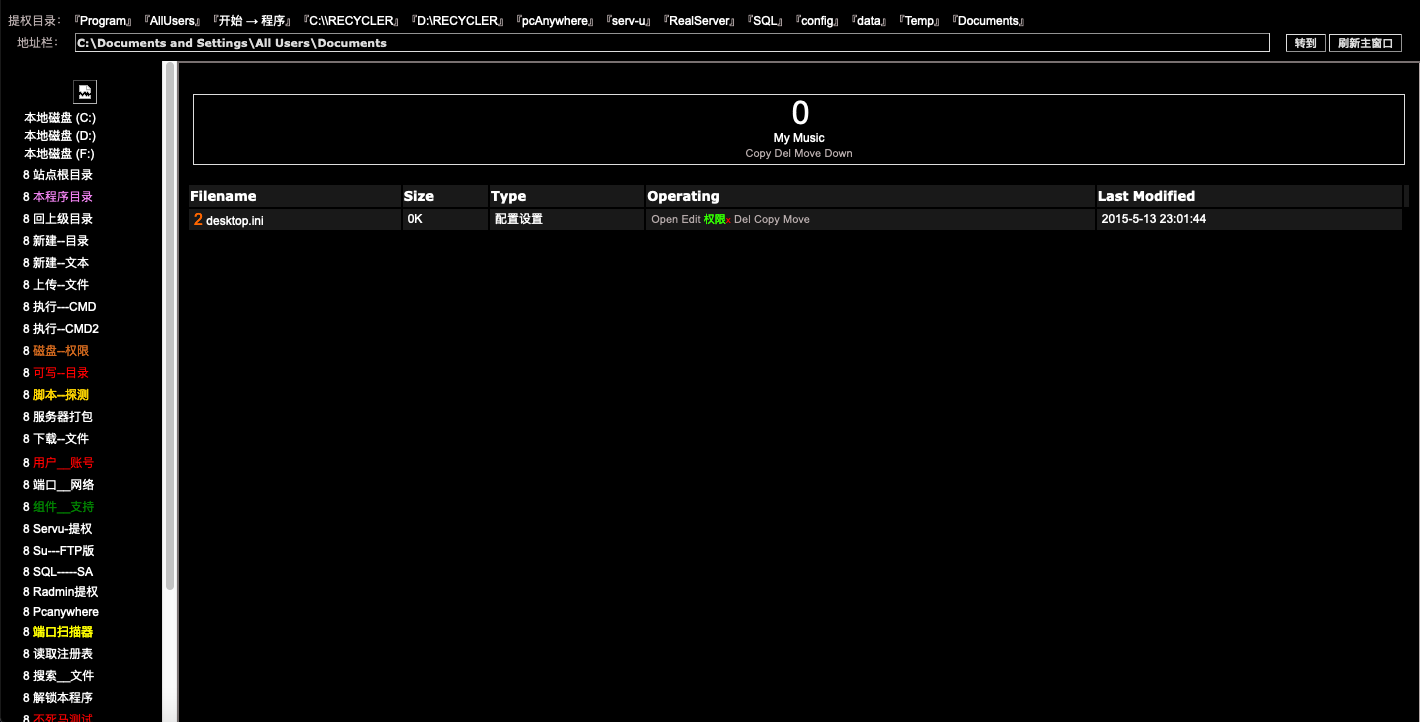Image resolution: width=1420 pixels, height=722 pixels.
Task: Click Del under My Music folder
Action: [x=783, y=154]
